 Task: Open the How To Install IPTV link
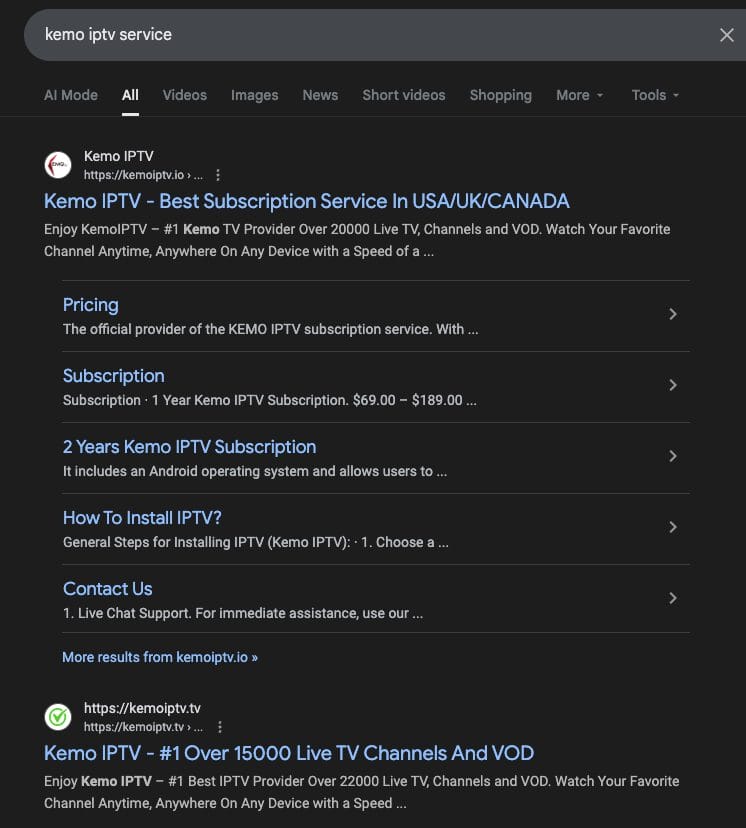pyautogui.click(x=141, y=517)
